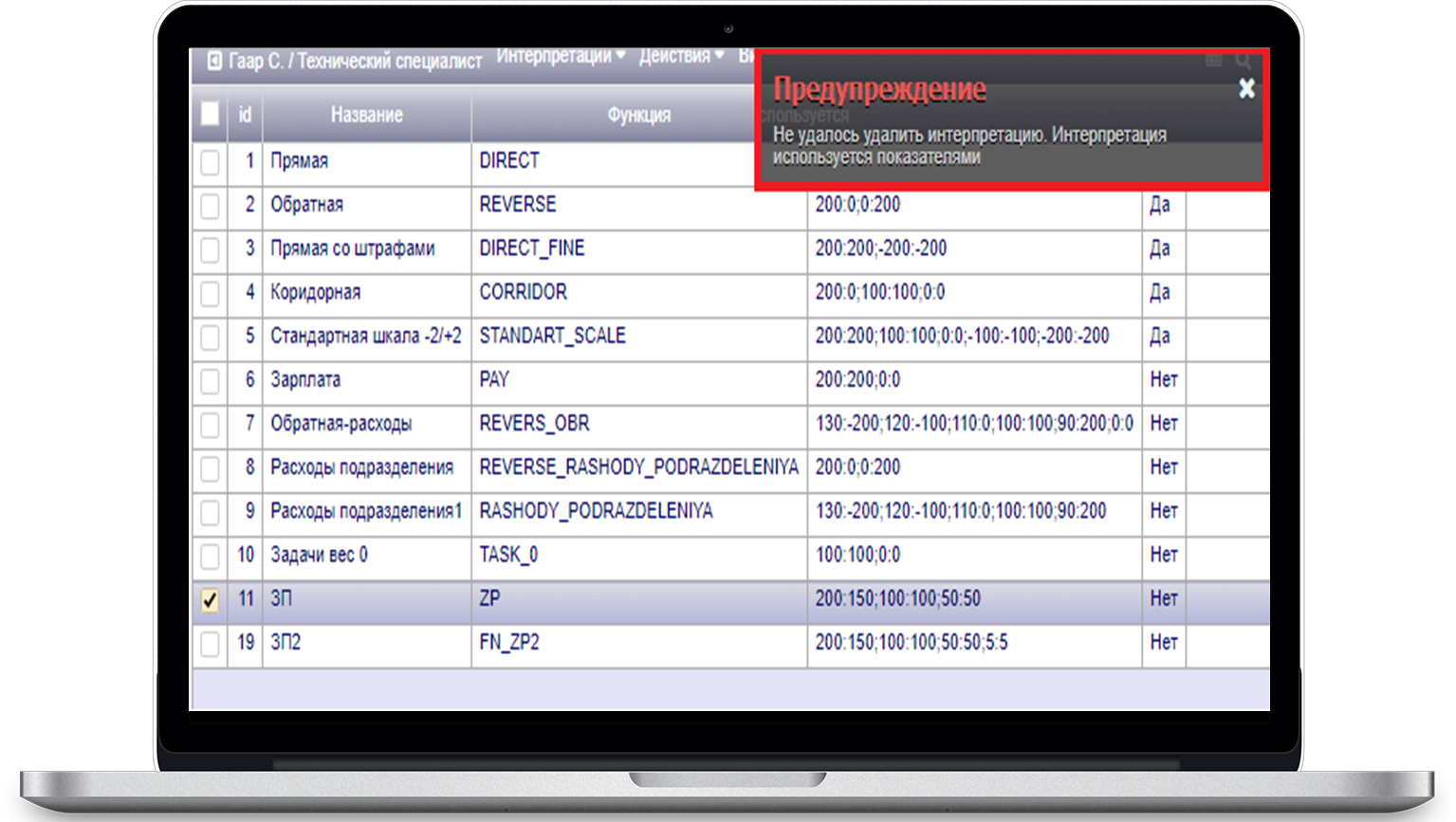This screenshot has width=1456, height=822.
Task: Click the grid view icon in top bar
Action: (1213, 62)
